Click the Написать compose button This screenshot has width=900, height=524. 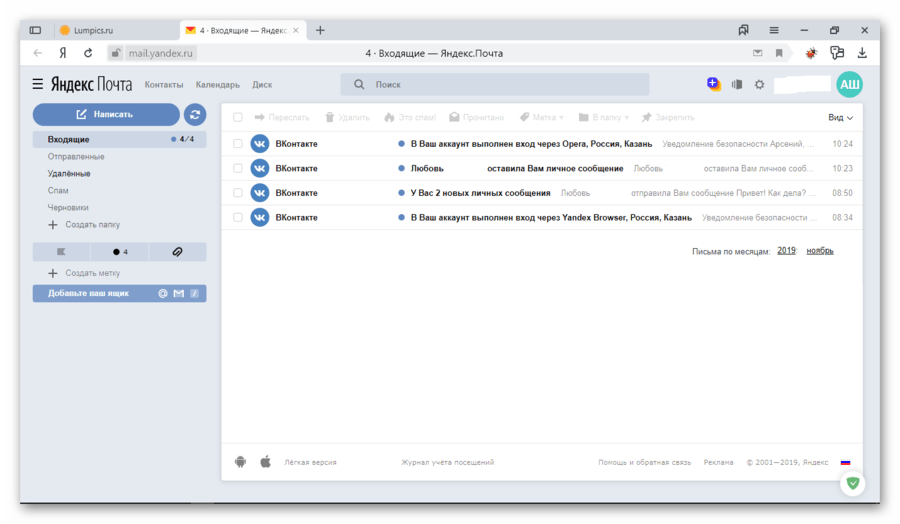106,114
